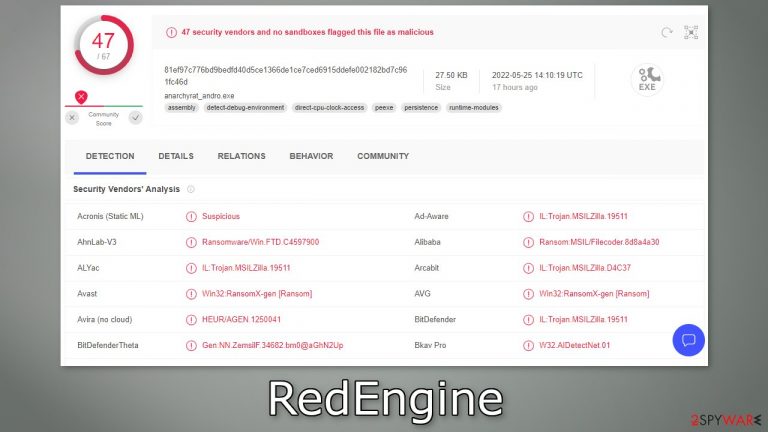The image size is (768, 432).
Task: Vote positive with the checkmark community button
Action: tap(136, 118)
